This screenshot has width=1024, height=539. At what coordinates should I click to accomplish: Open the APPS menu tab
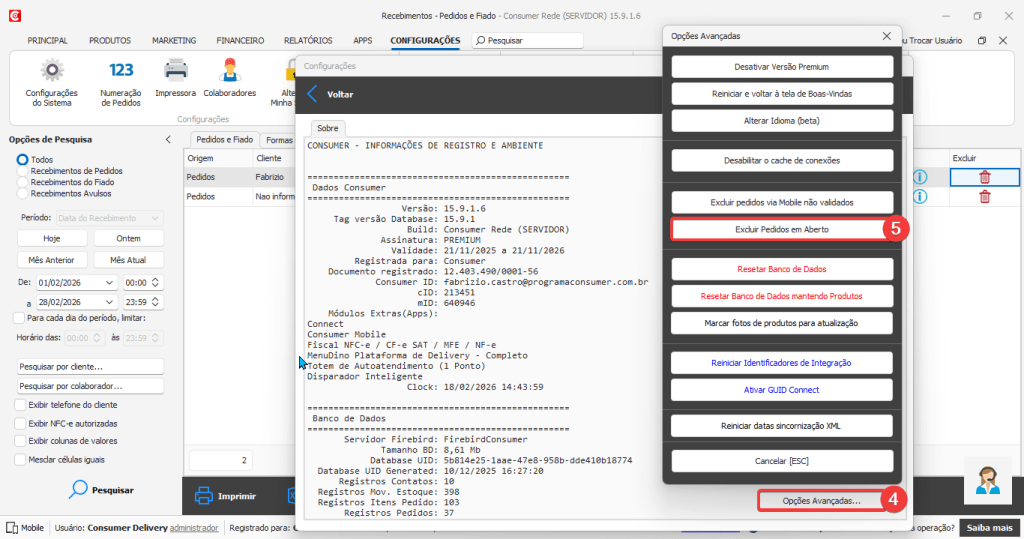click(x=362, y=41)
